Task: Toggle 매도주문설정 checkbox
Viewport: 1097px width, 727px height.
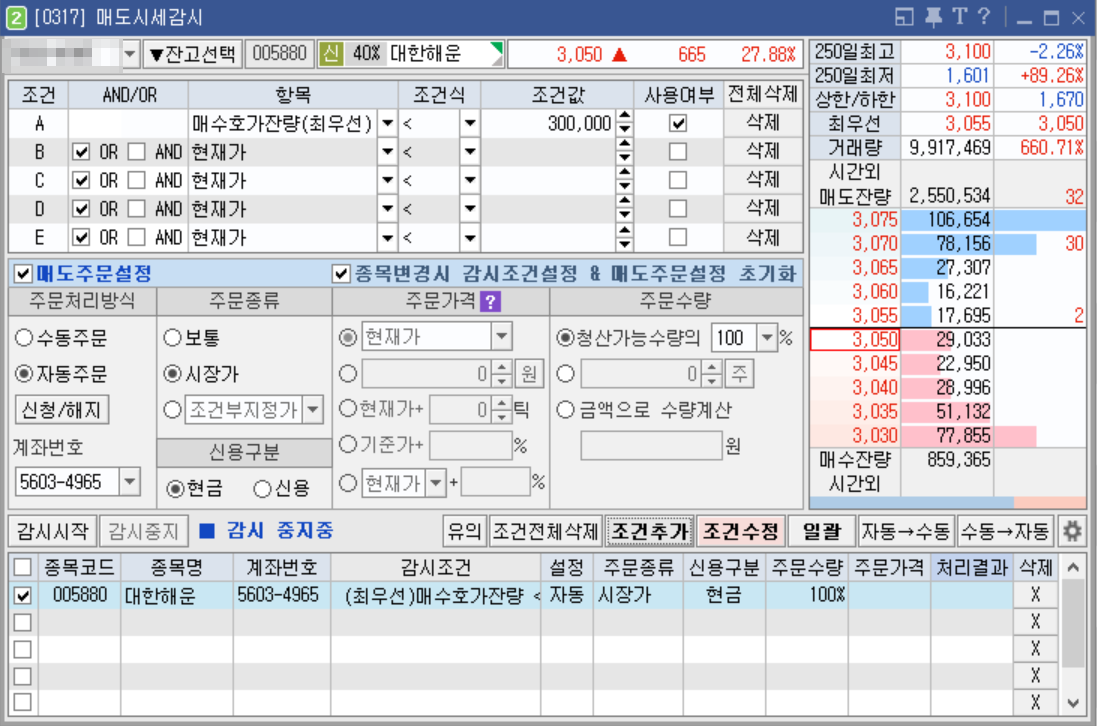Action: click(23, 274)
